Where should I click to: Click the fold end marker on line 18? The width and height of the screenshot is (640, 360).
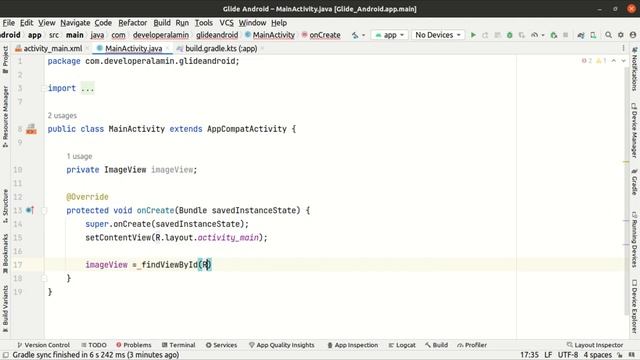point(44,278)
